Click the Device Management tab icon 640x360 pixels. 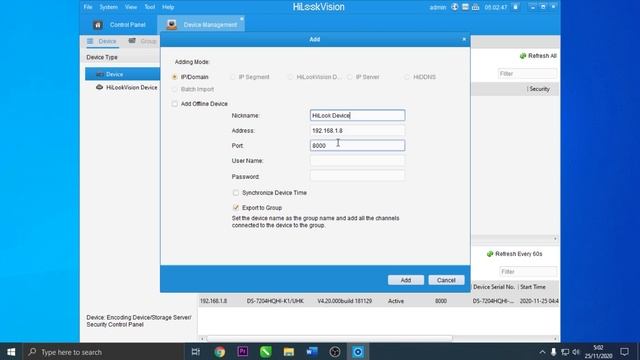[x=171, y=25]
